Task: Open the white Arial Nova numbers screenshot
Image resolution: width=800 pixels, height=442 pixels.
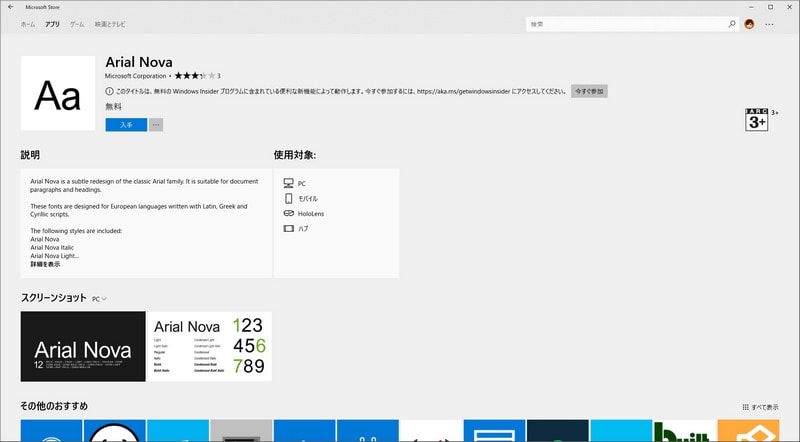Action: click(209, 347)
